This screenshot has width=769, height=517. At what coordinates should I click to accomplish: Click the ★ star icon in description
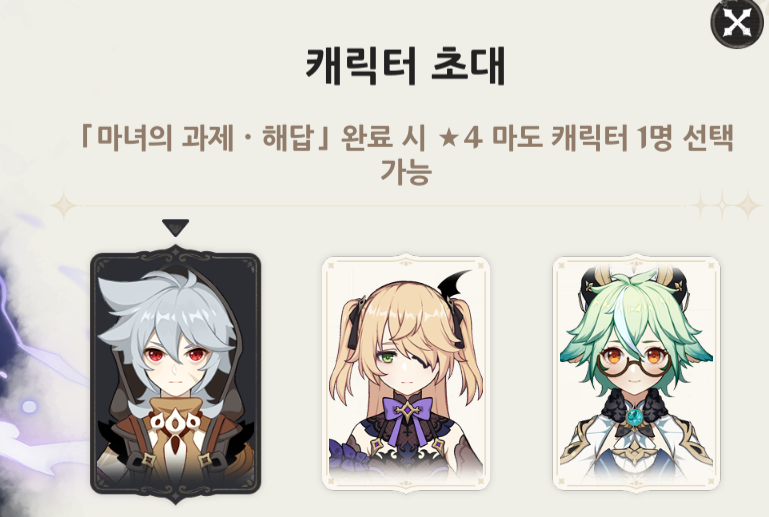tap(448, 138)
